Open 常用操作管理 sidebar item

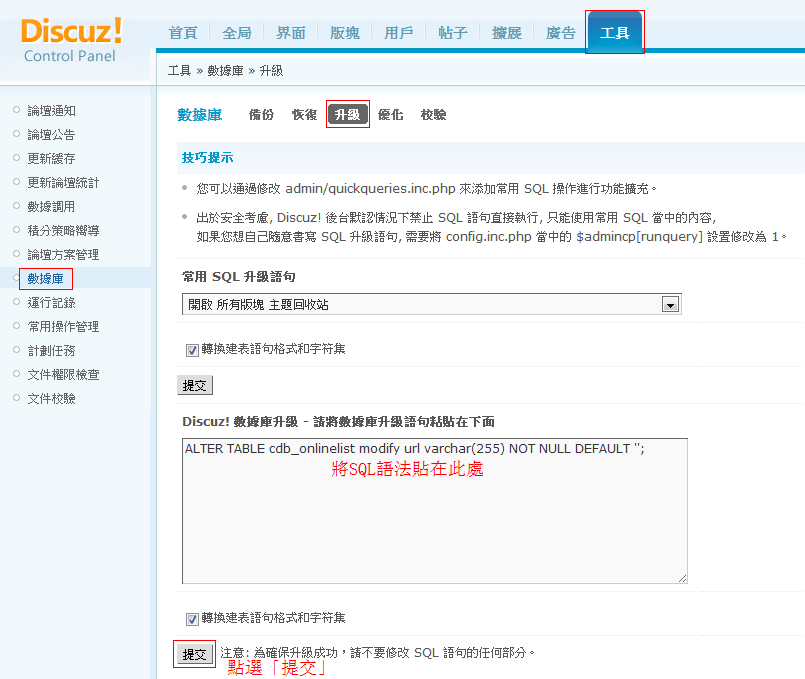[63, 326]
